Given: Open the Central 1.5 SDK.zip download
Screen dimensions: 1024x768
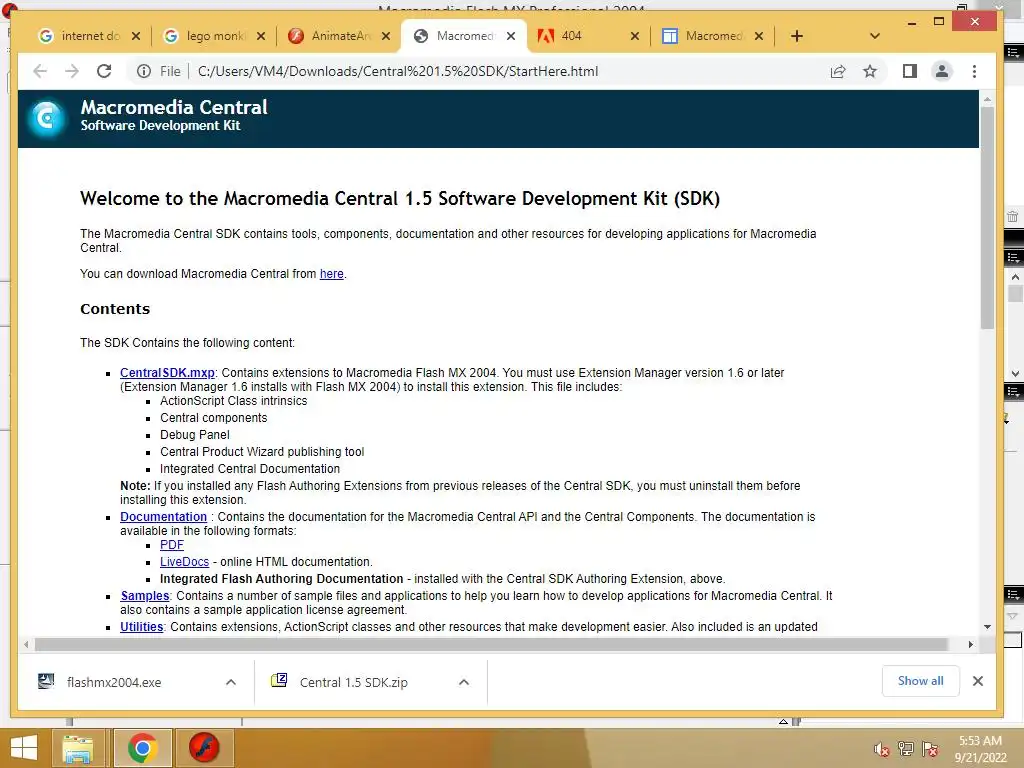Looking at the screenshot, I should [353, 682].
